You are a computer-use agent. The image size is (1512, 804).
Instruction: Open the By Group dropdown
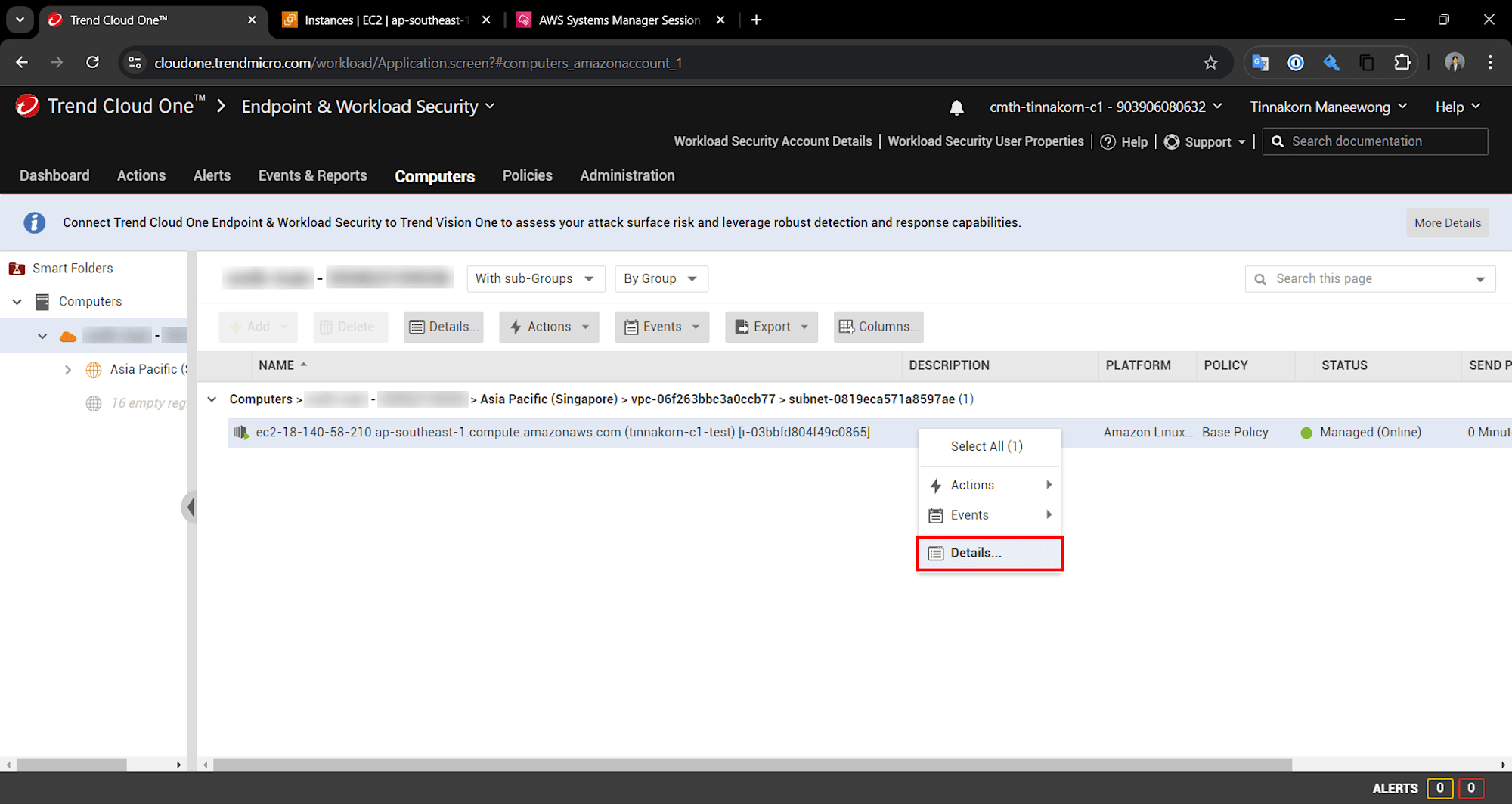pyautogui.click(x=661, y=279)
